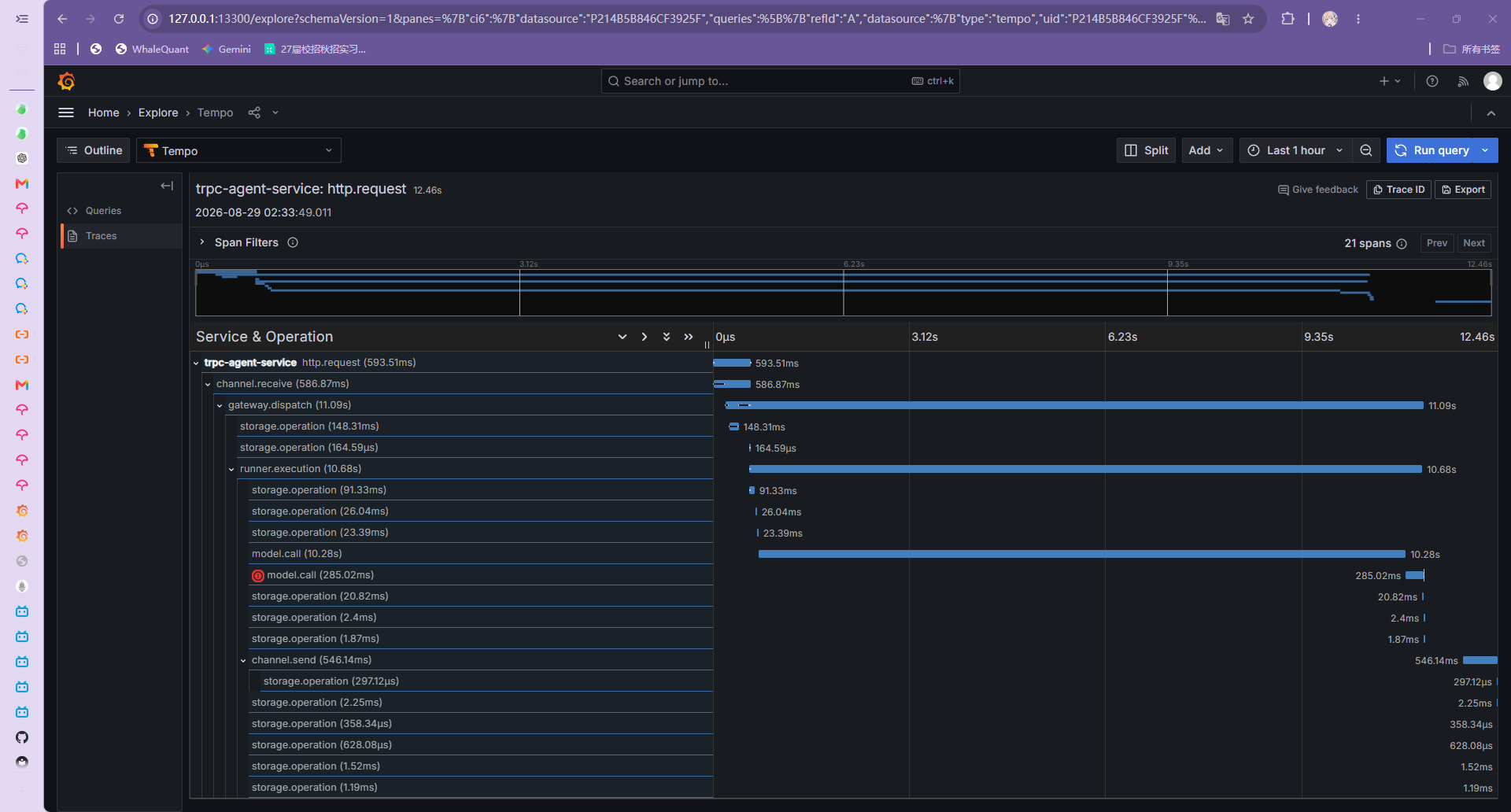
Task: Go to Explore breadcrumb
Action: click(158, 113)
